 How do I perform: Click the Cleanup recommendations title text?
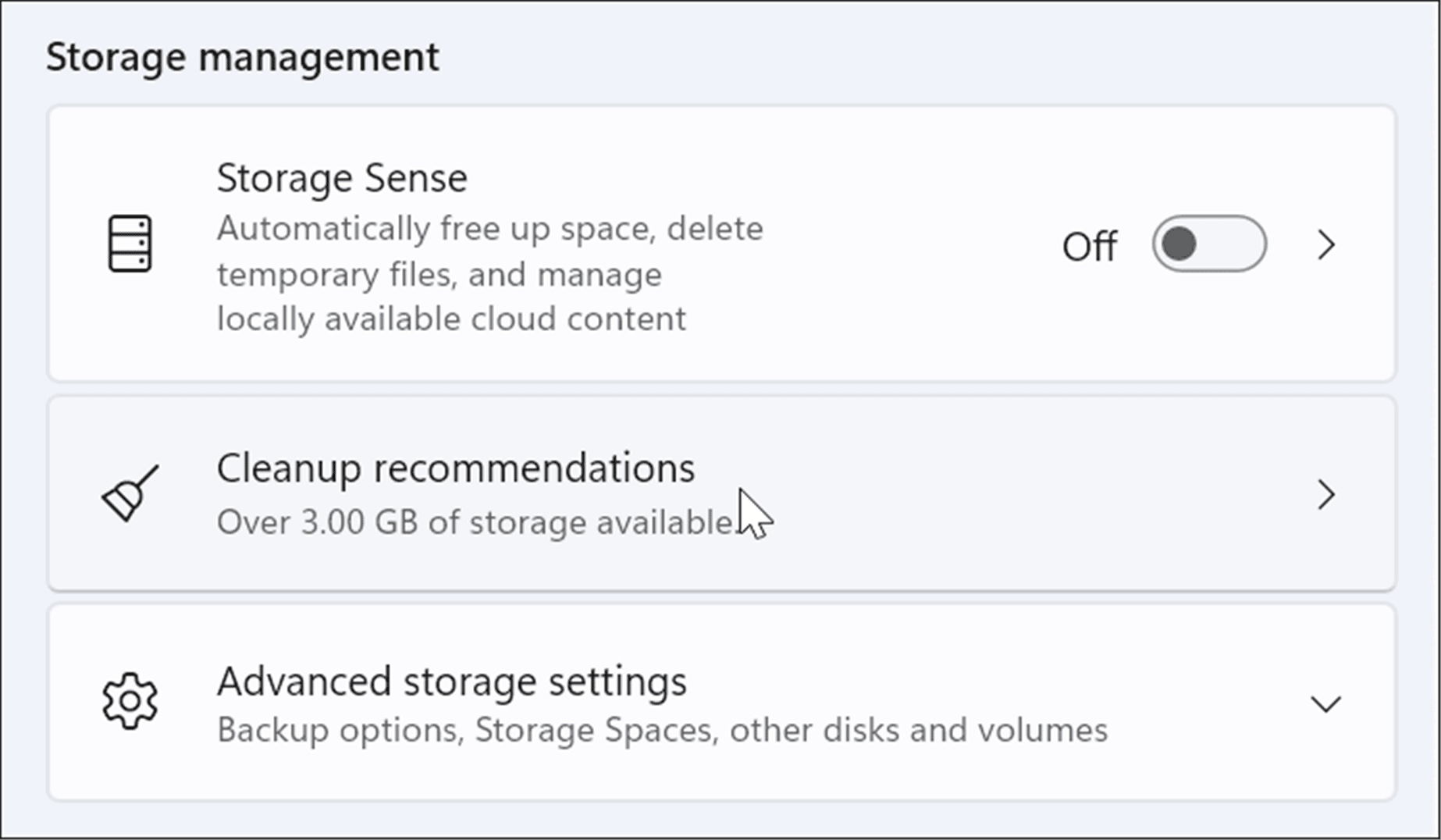(456, 468)
